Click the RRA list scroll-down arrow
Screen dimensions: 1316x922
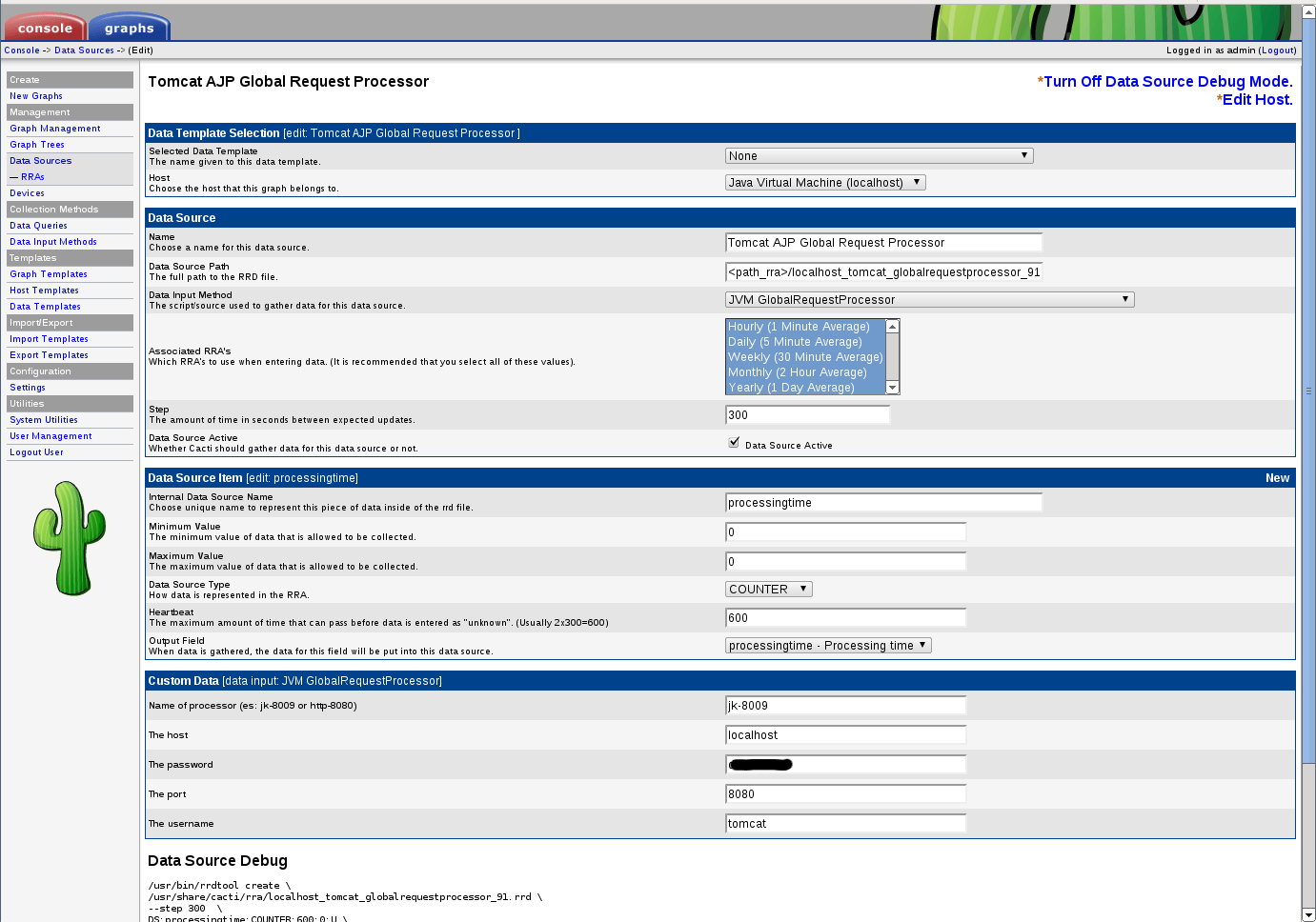click(893, 387)
